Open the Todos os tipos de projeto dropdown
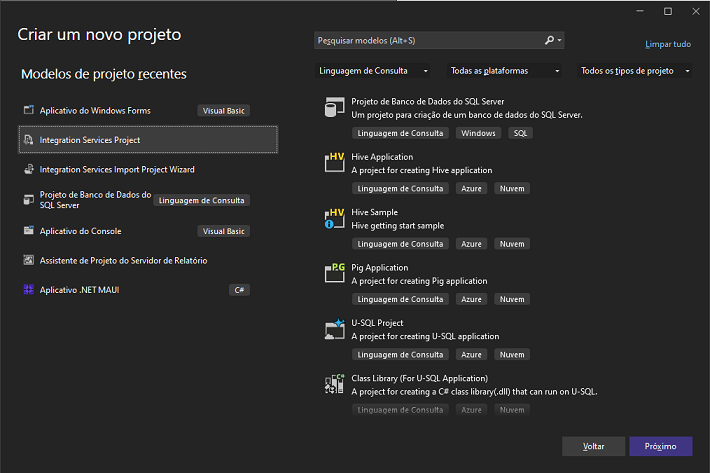Screen dimensions: 710x473 634,71
